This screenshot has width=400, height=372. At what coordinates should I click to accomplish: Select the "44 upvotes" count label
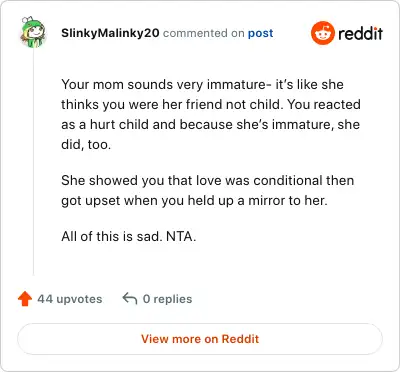(70, 299)
